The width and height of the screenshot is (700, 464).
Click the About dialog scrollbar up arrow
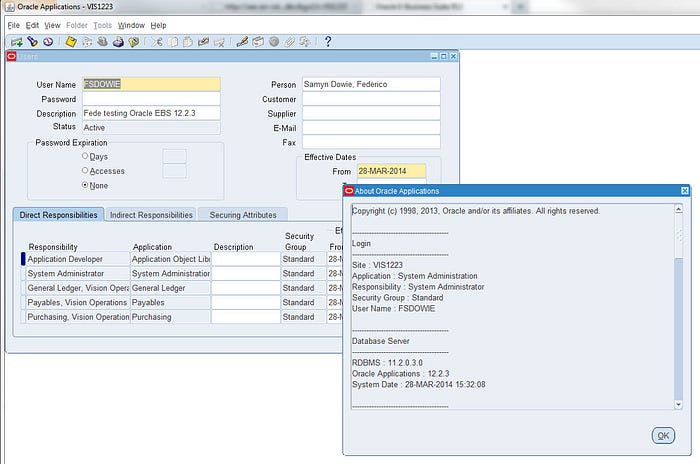coord(679,209)
